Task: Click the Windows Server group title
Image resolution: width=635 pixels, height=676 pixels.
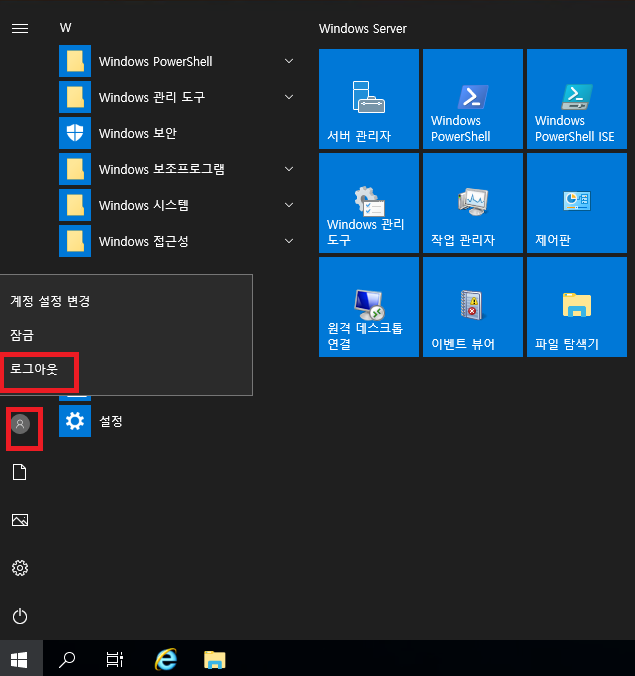Action: click(363, 28)
